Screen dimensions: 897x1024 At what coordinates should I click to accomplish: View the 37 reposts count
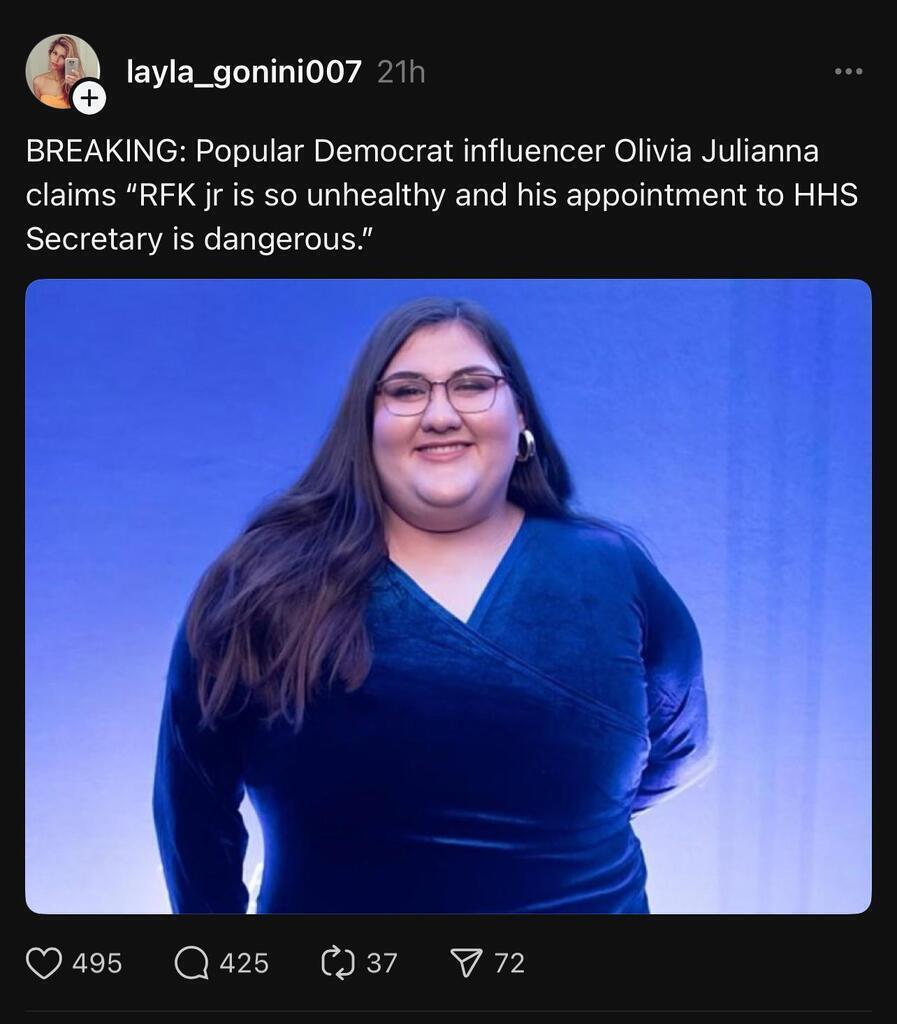(382, 963)
